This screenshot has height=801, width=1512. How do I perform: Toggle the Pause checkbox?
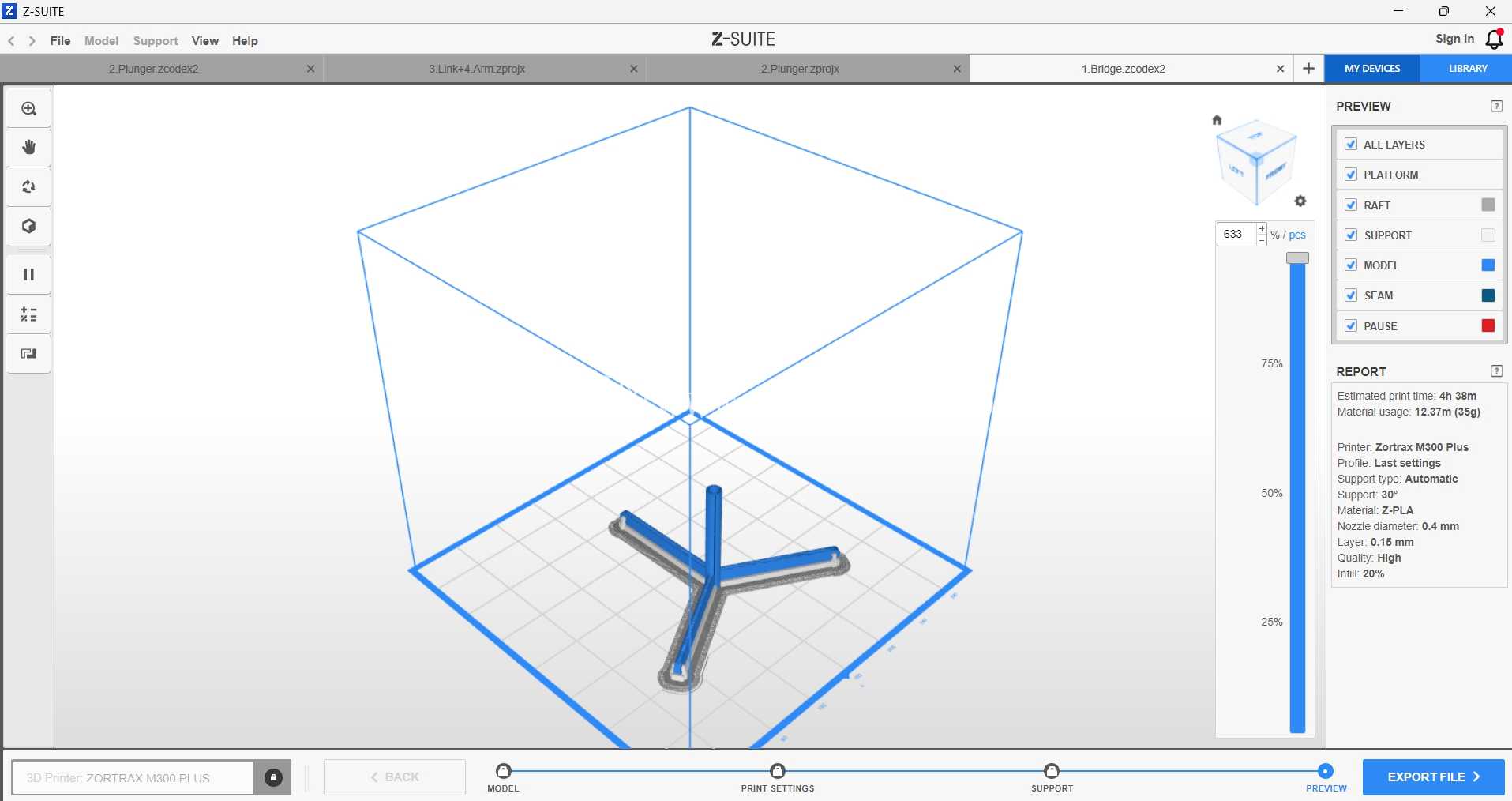click(x=1351, y=325)
